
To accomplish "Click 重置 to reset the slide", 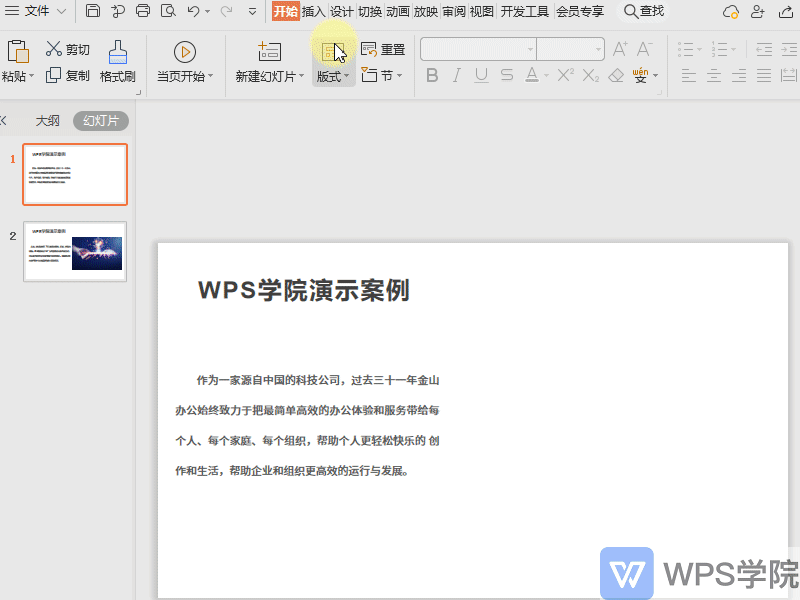I will pyautogui.click(x=383, y=49).
